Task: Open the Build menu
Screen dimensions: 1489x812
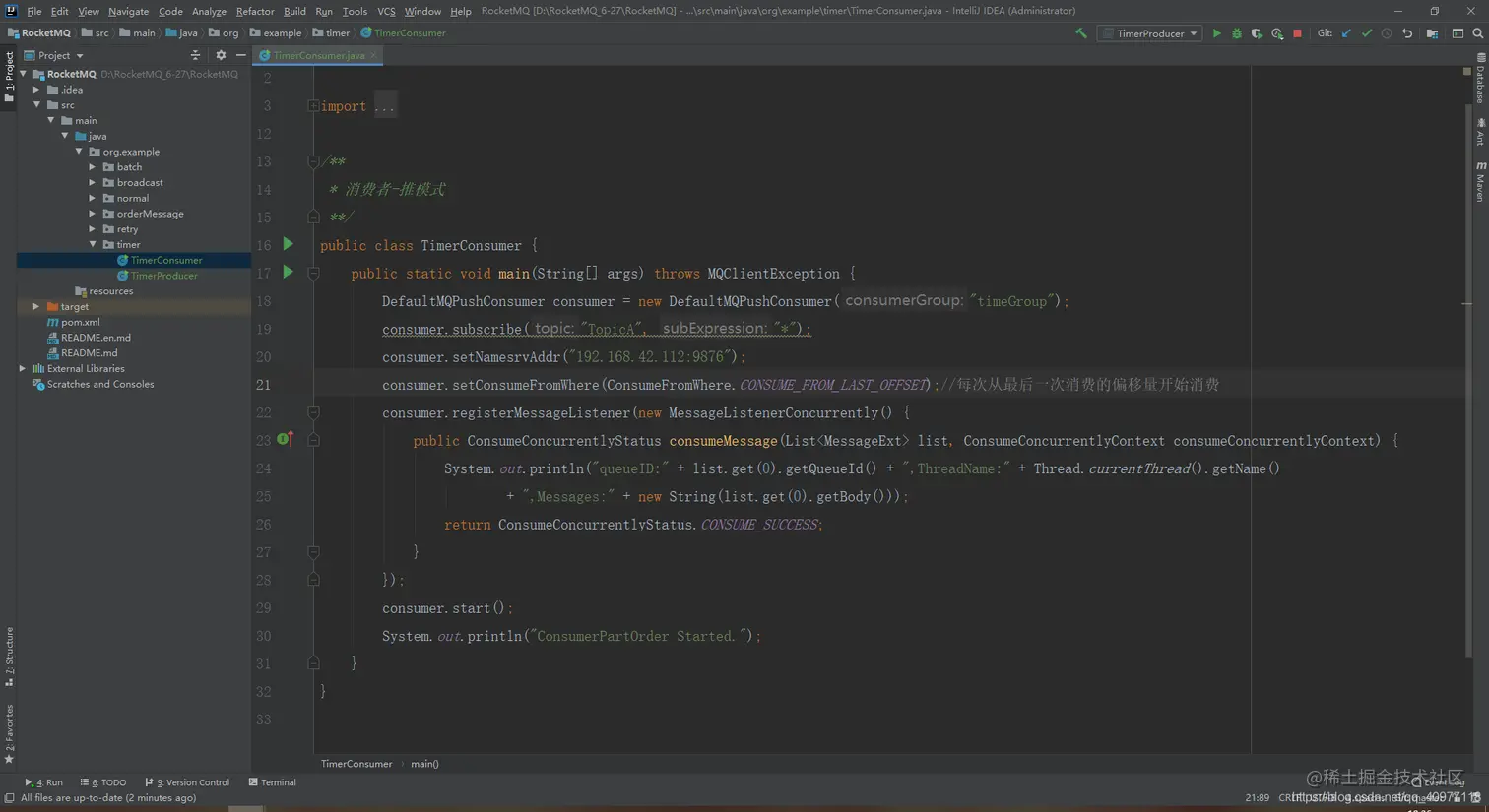Action: point(294,11)
